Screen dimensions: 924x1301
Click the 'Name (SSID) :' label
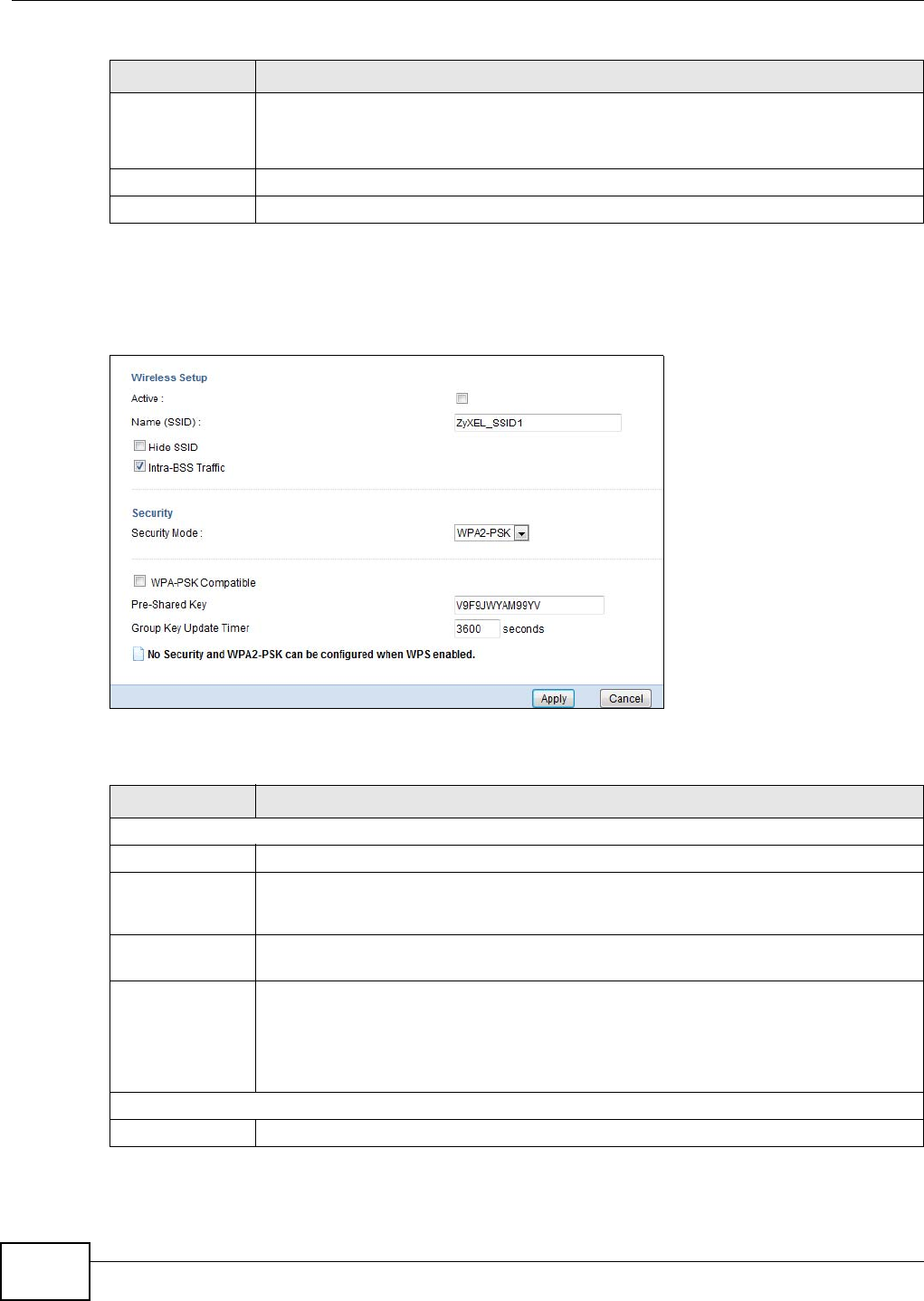click(x=166, y=423)
